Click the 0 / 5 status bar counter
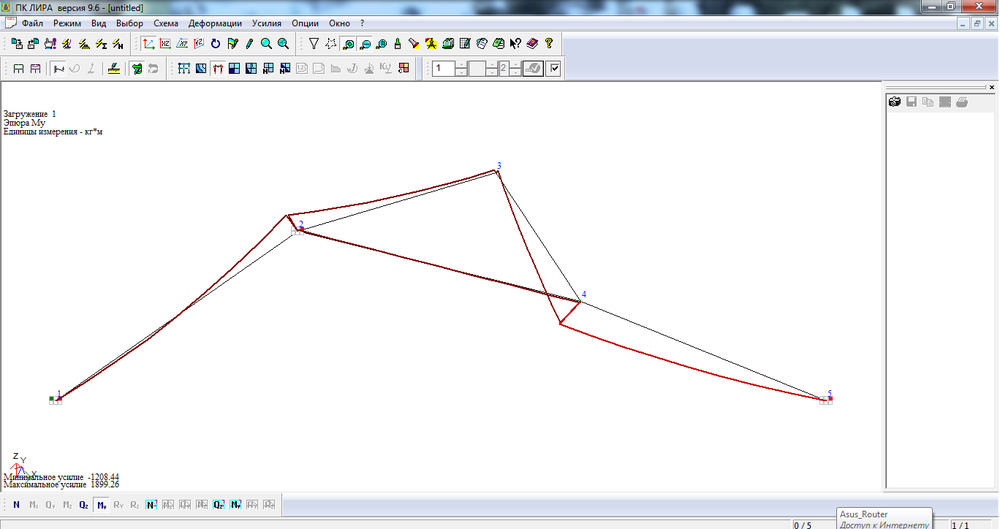This screenshot has height=529, width=1000. point(803,525)
